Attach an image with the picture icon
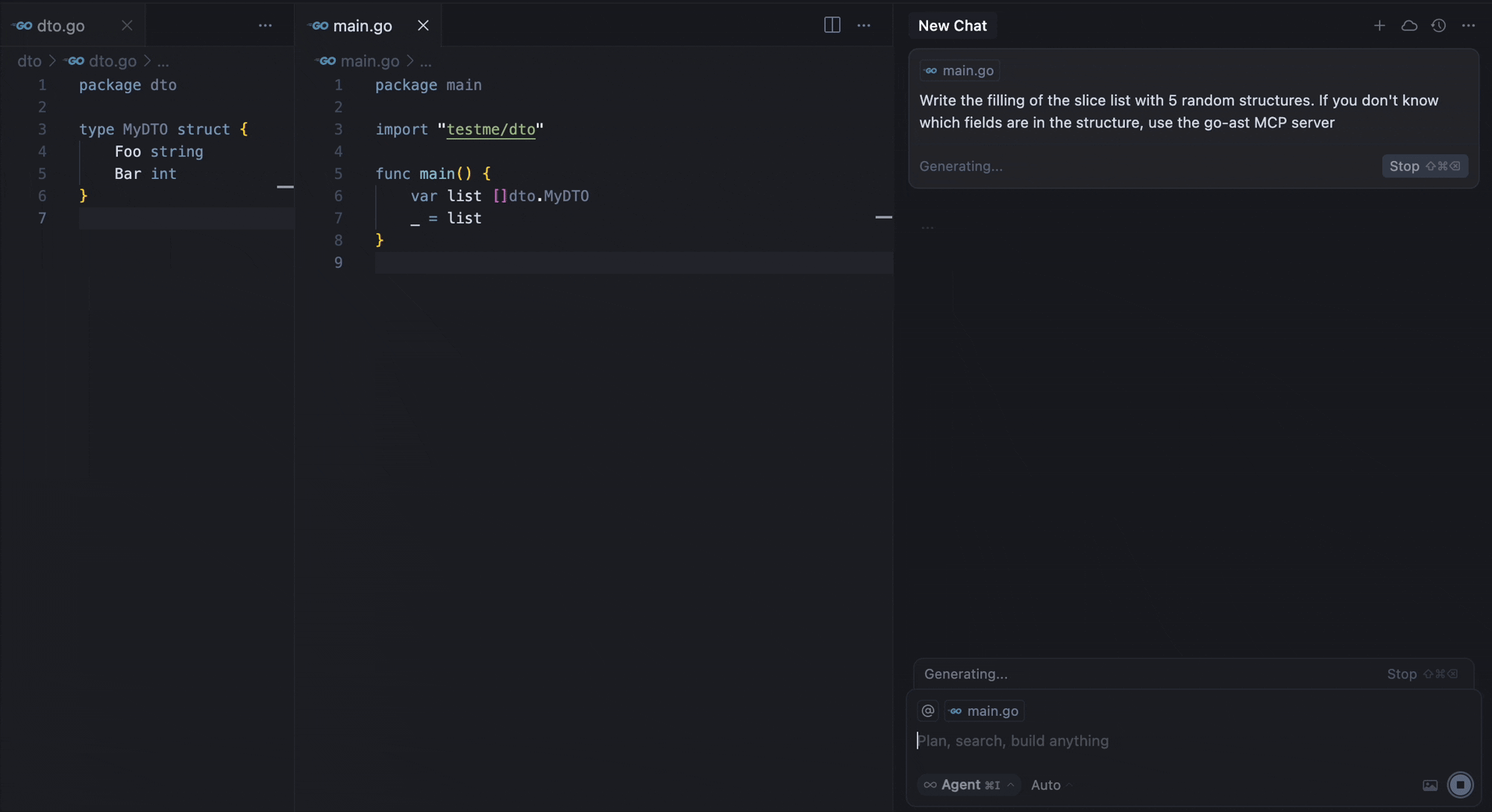The width and height of the screenshot is (1492, 812). (x=1429, y=785)
